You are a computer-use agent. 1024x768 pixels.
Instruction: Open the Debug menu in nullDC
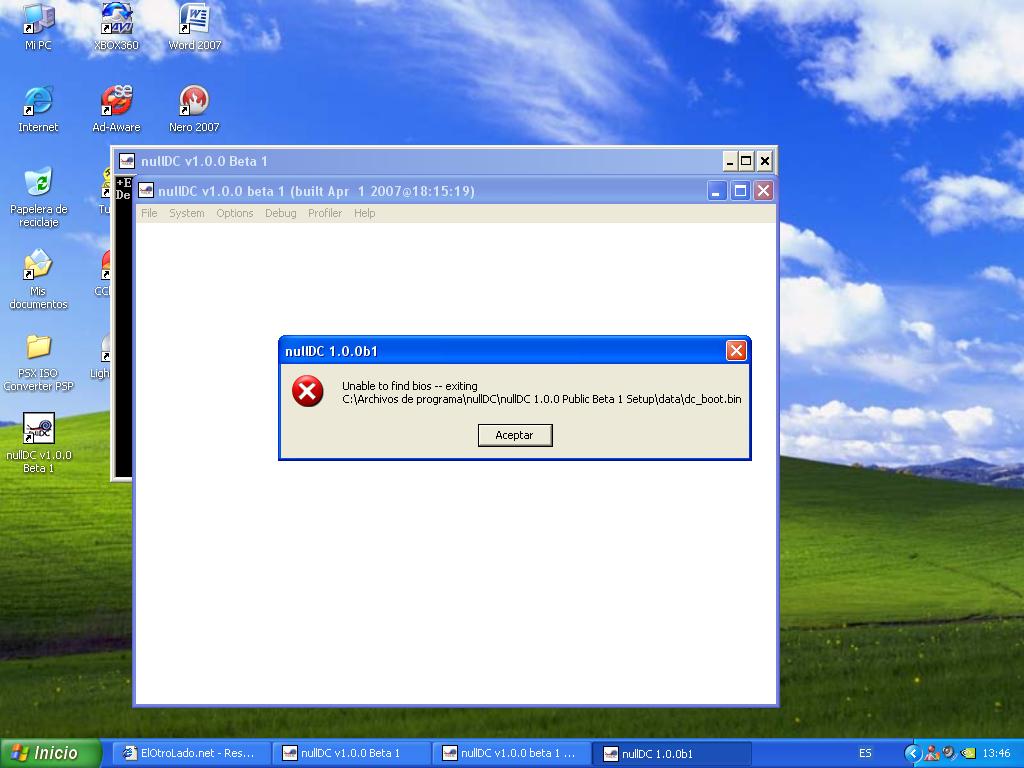click(281, 213)
